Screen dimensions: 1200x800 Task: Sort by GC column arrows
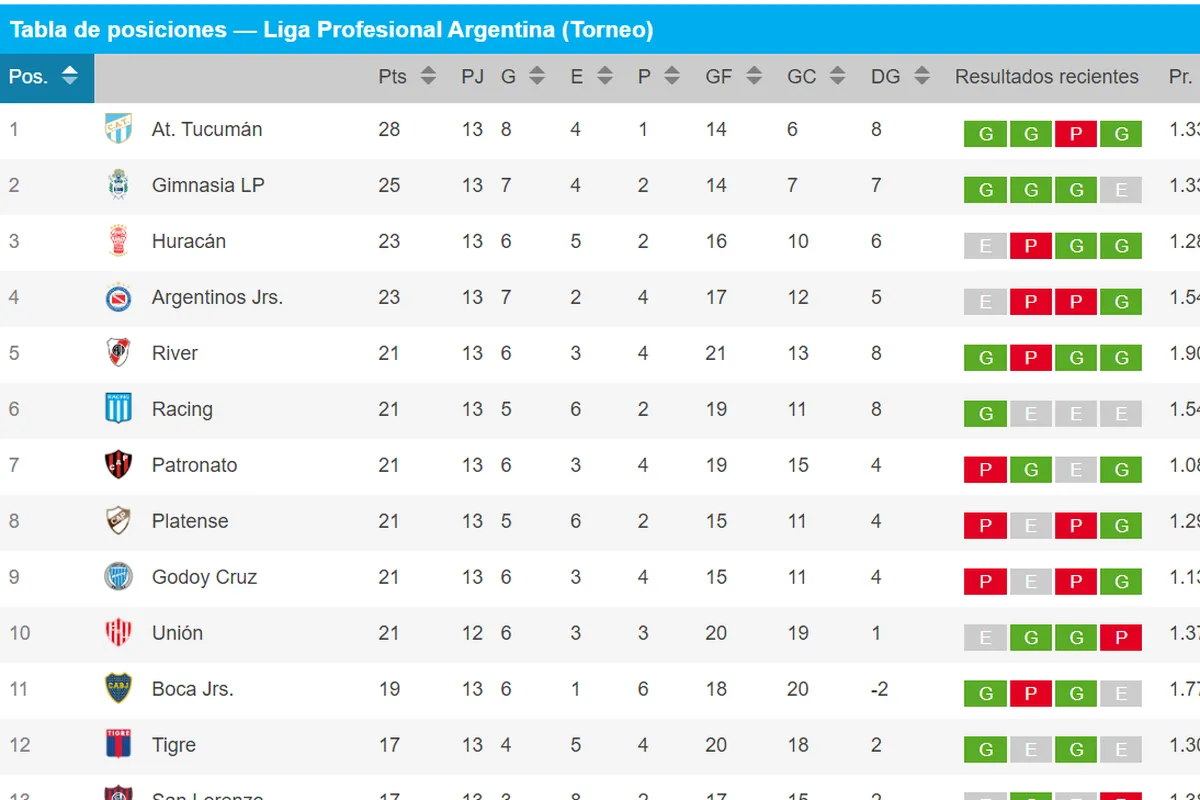tap(837, 76)
